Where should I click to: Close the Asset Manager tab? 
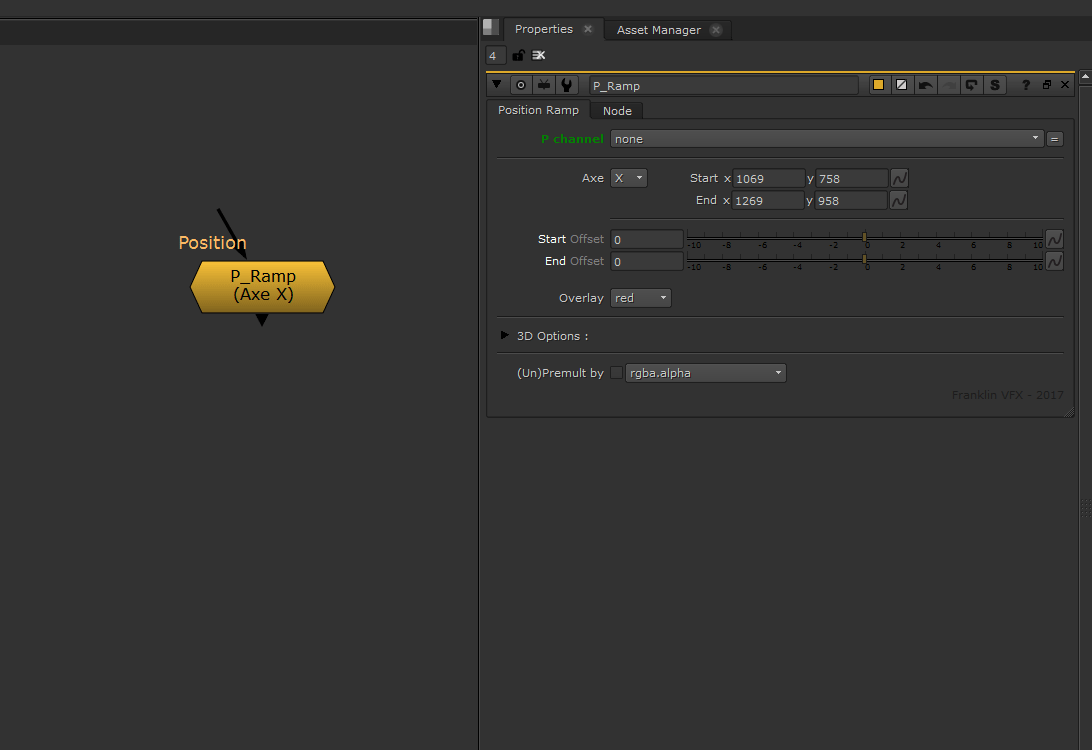[715, 30]
